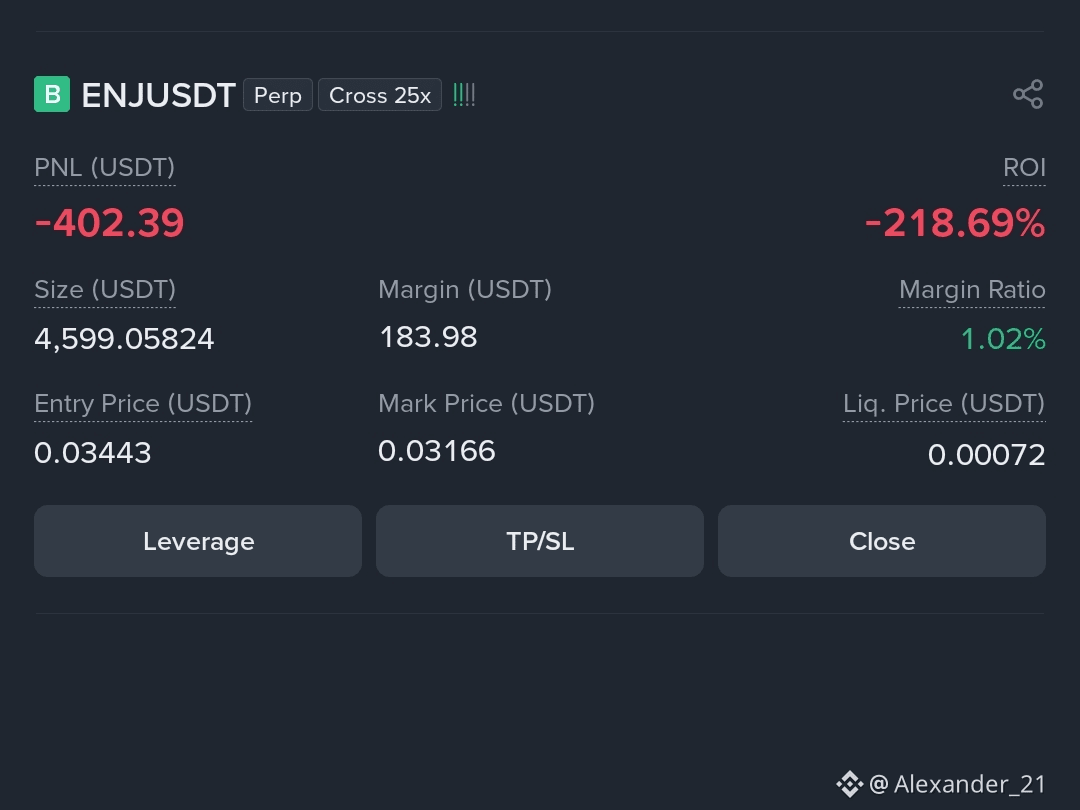Click the PNL (USDT) label
Image resolution: width=1080 pixels, height=810 pixels.
(105, 167)
